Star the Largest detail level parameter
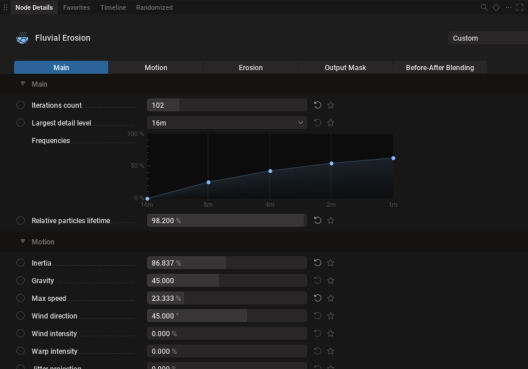528x369 pixels. point(331,123)
